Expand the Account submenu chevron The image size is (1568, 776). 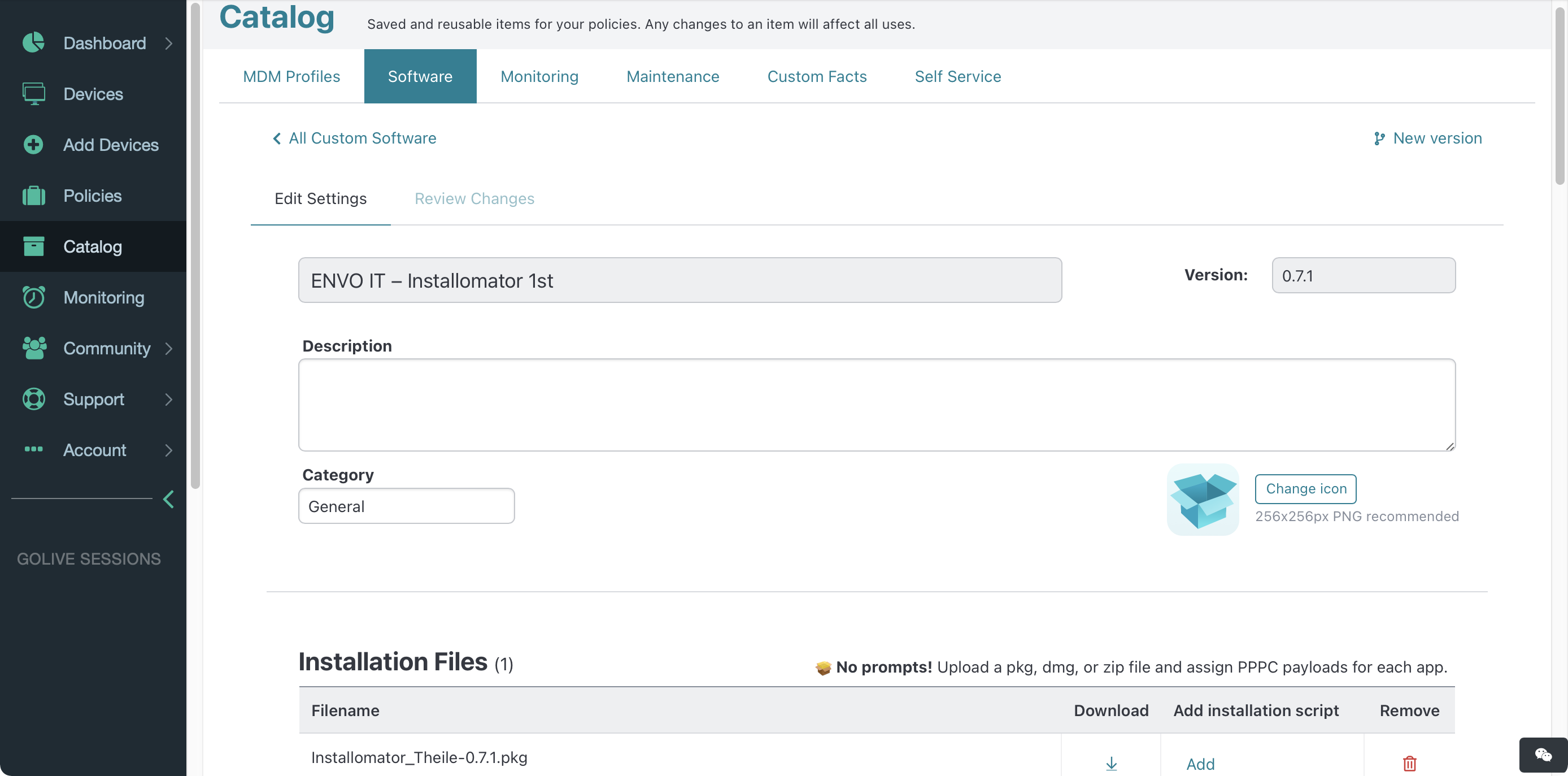coord(169,450)
